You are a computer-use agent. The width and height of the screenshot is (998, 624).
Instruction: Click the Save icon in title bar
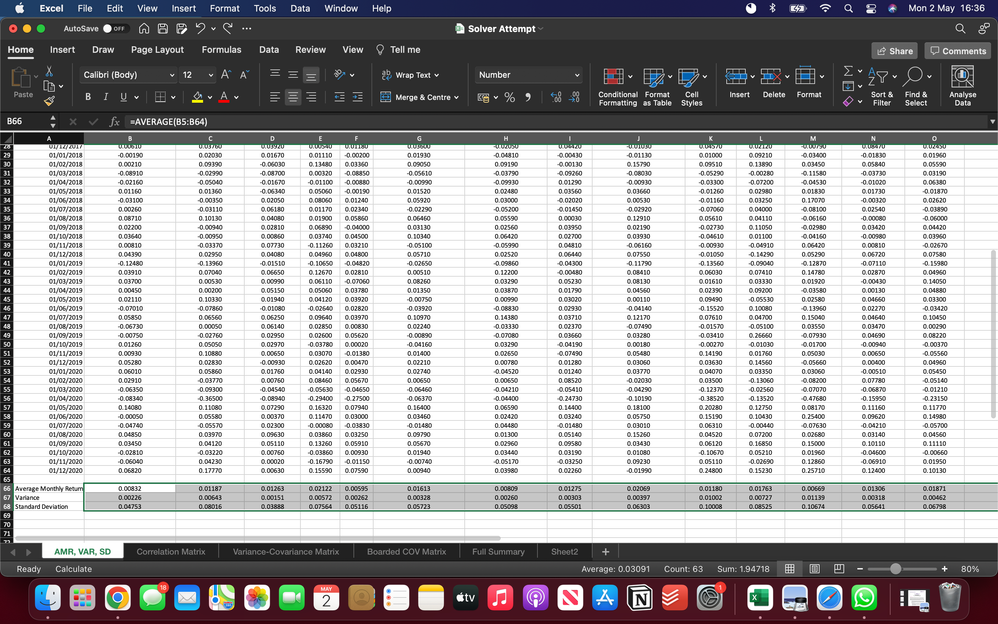[x=164, y=28]
